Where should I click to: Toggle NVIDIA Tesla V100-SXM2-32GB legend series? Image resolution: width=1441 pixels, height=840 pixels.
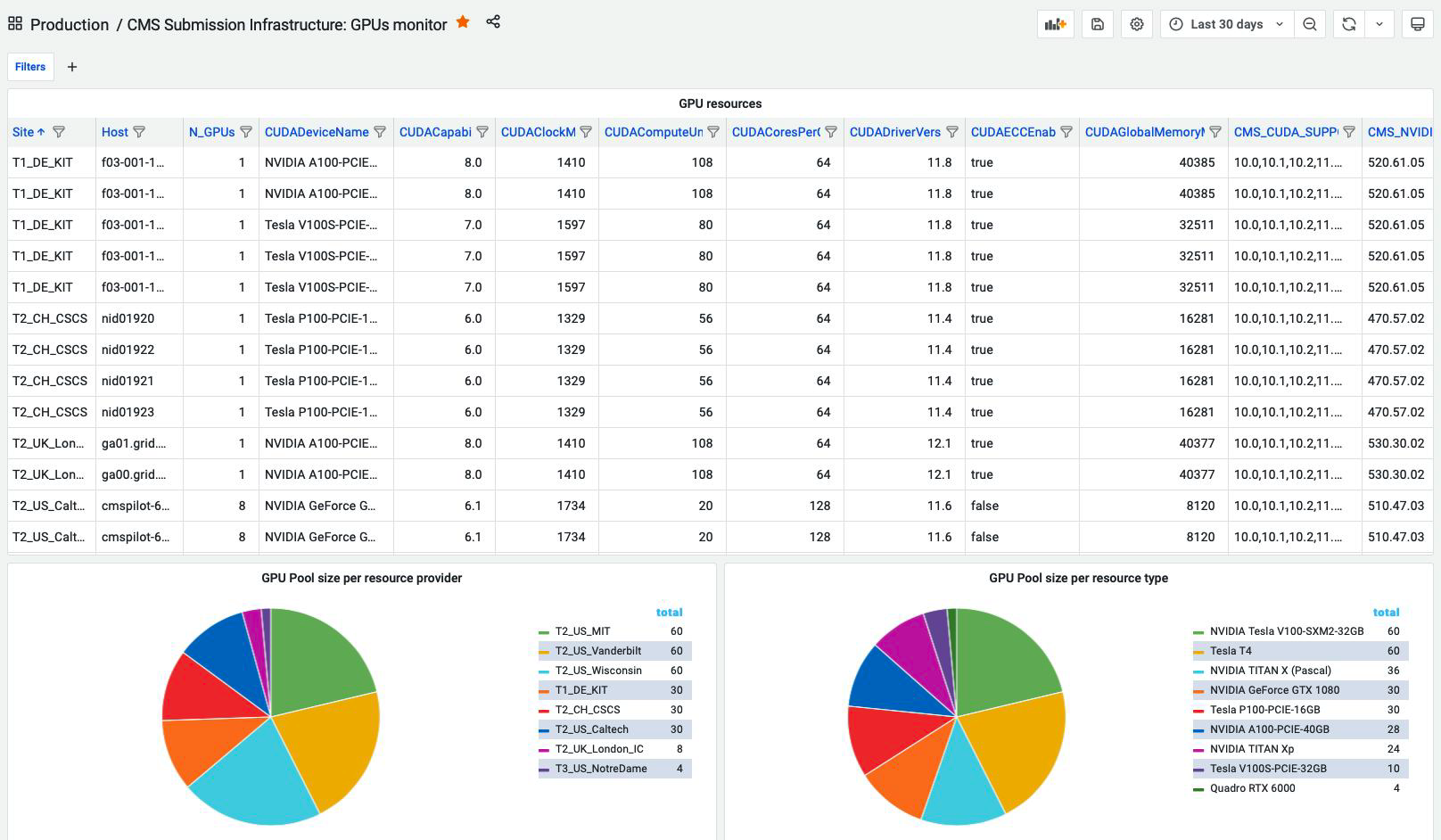point(1287,631)
